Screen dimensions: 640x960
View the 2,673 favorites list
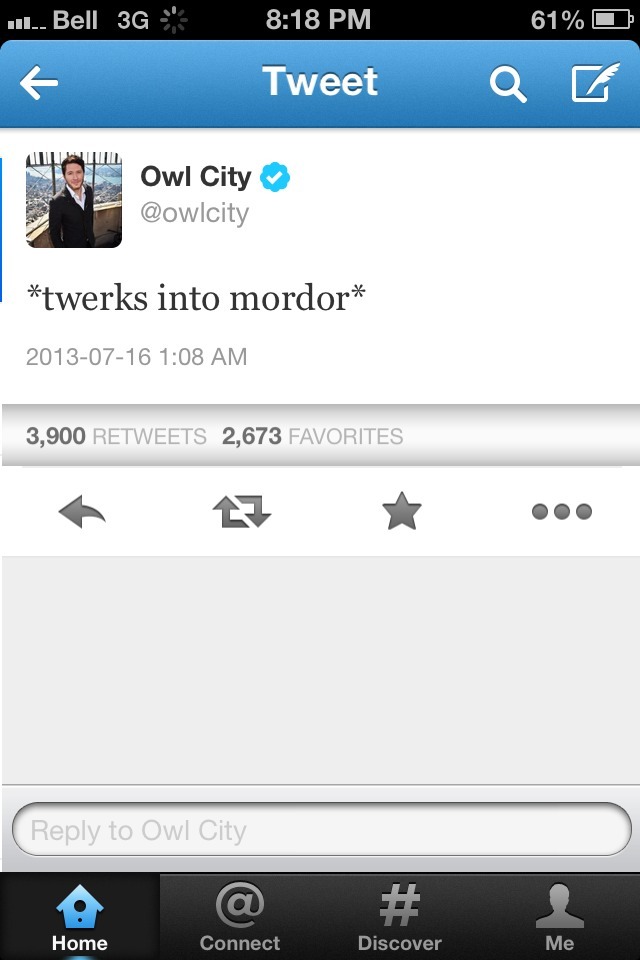click(312, 437)
